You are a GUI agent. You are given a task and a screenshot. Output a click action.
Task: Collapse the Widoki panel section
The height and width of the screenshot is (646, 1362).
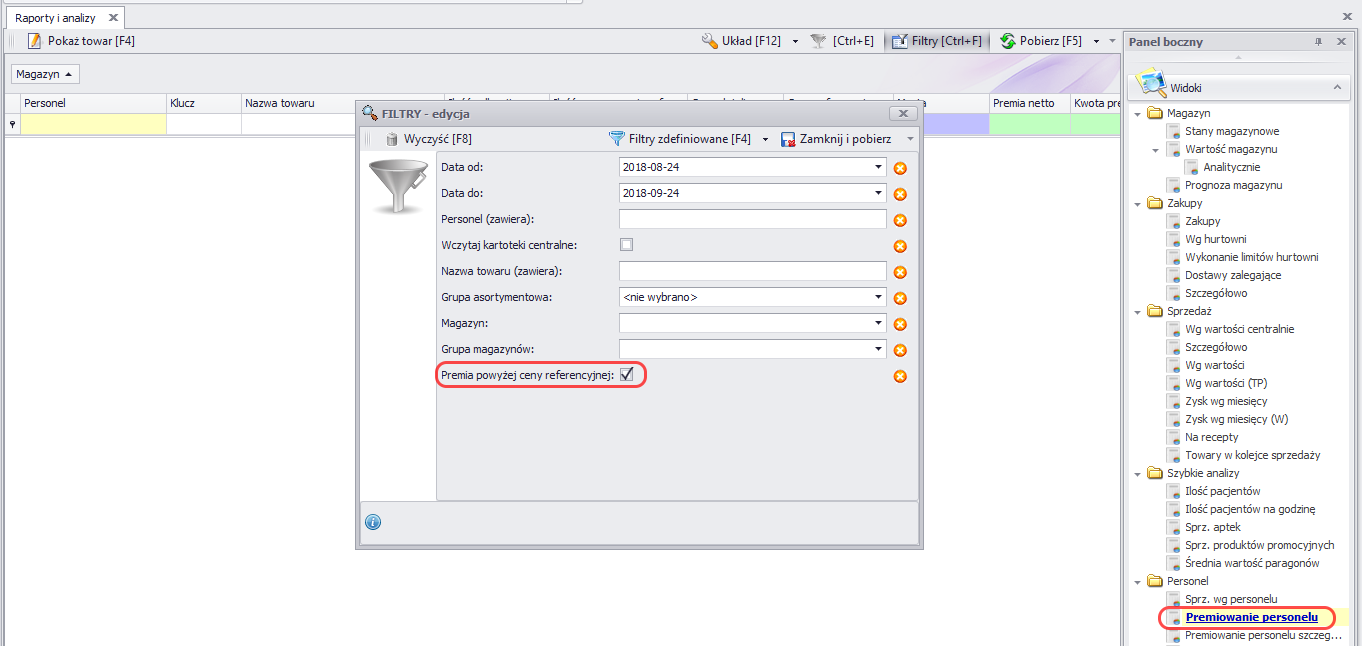pos(1337,88)
